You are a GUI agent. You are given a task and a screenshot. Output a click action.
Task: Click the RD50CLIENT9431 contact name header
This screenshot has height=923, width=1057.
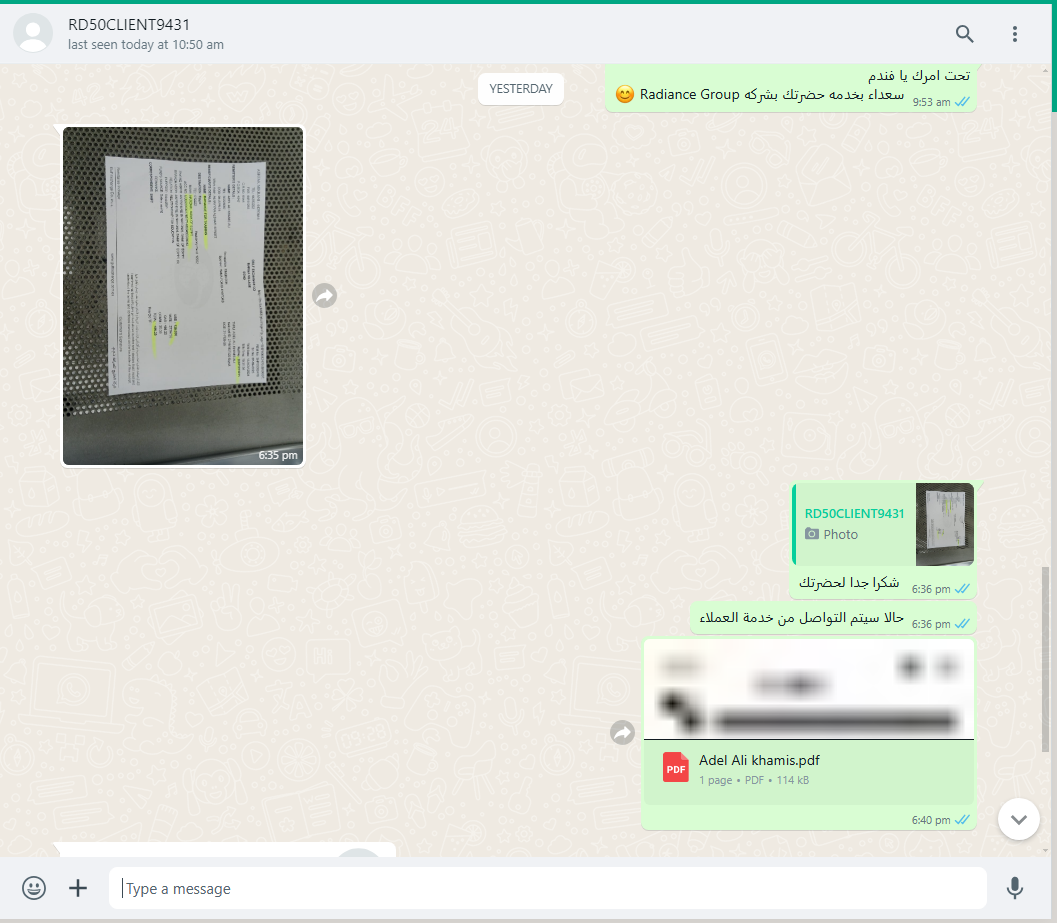pos(129,25)
